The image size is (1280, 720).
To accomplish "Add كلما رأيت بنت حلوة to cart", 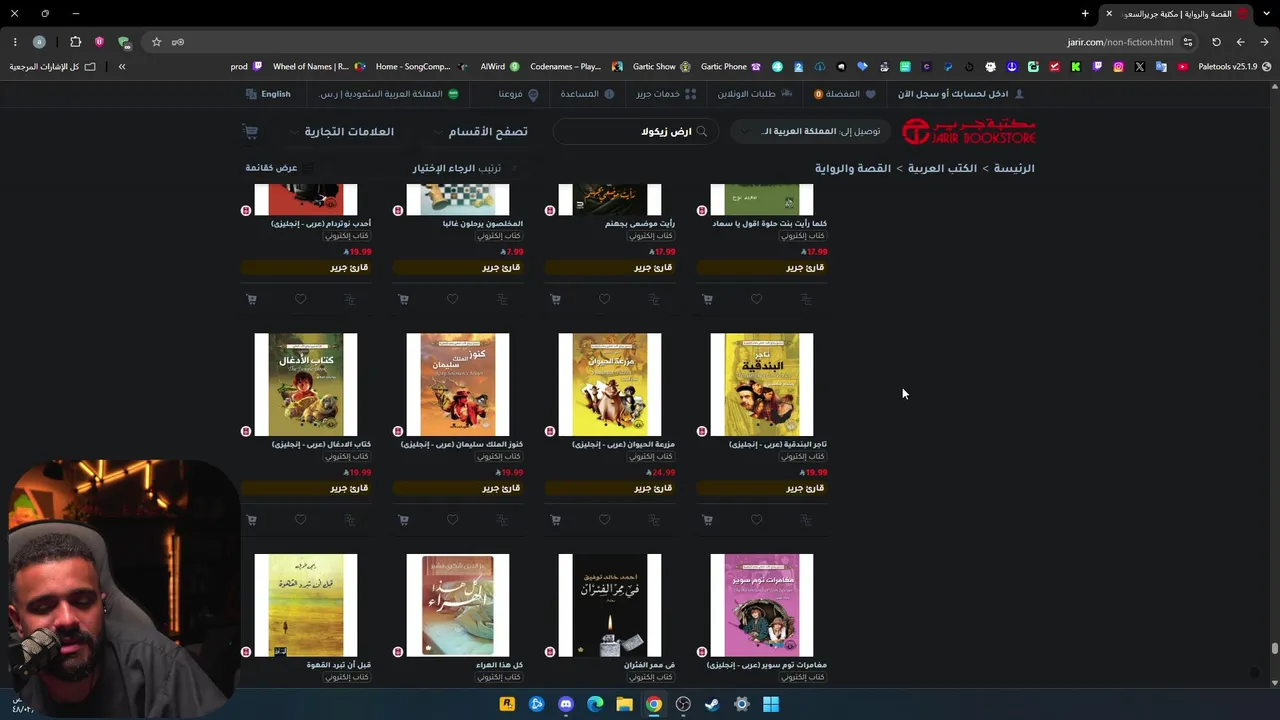I will click(x=707, y=299).
